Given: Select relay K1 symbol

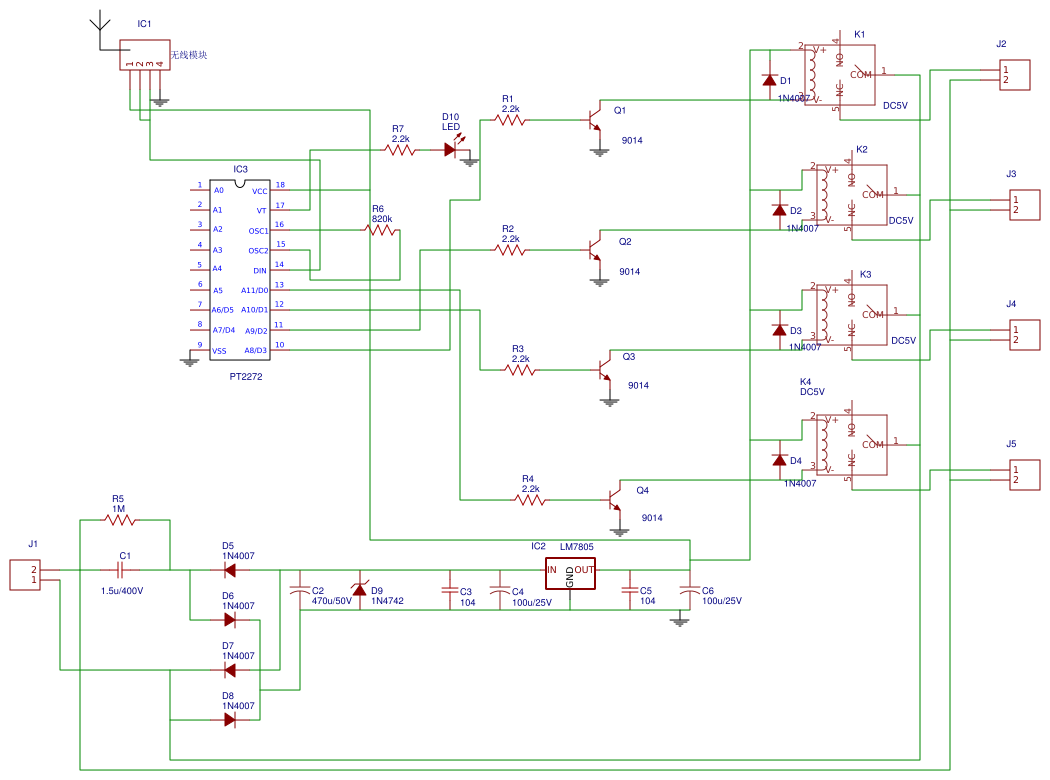Looking at the screenshot, I should (840, 75).
